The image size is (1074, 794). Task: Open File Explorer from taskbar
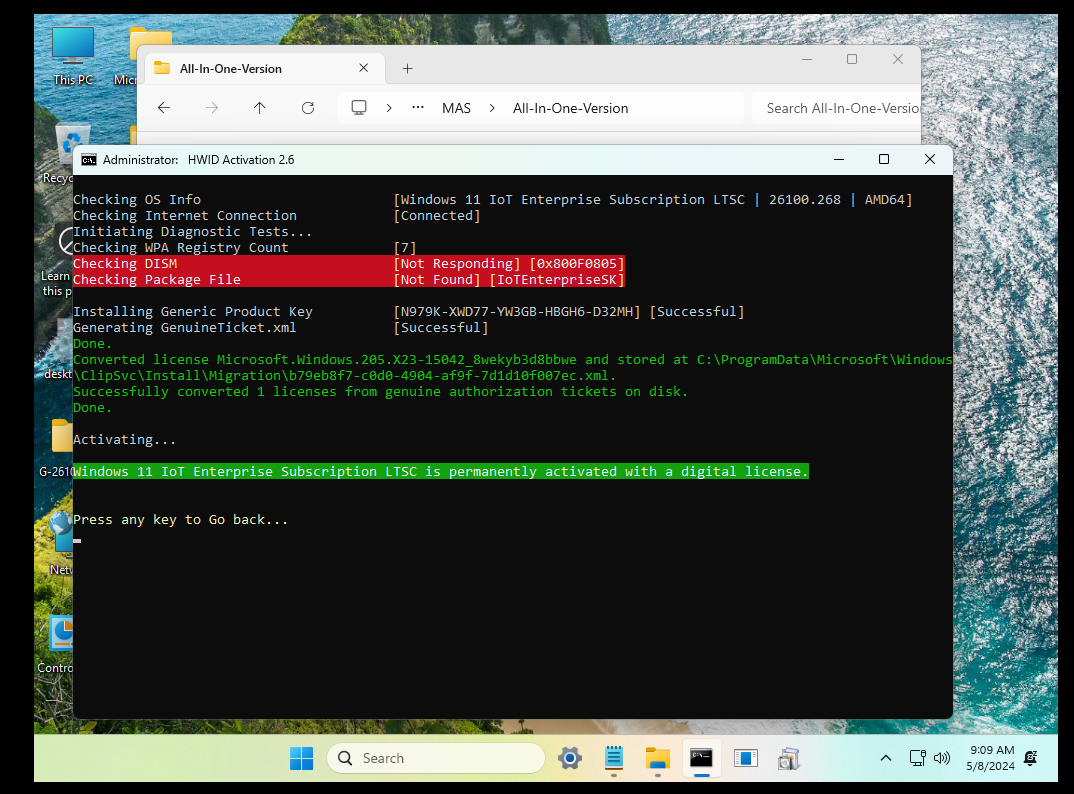coord(658,758)
